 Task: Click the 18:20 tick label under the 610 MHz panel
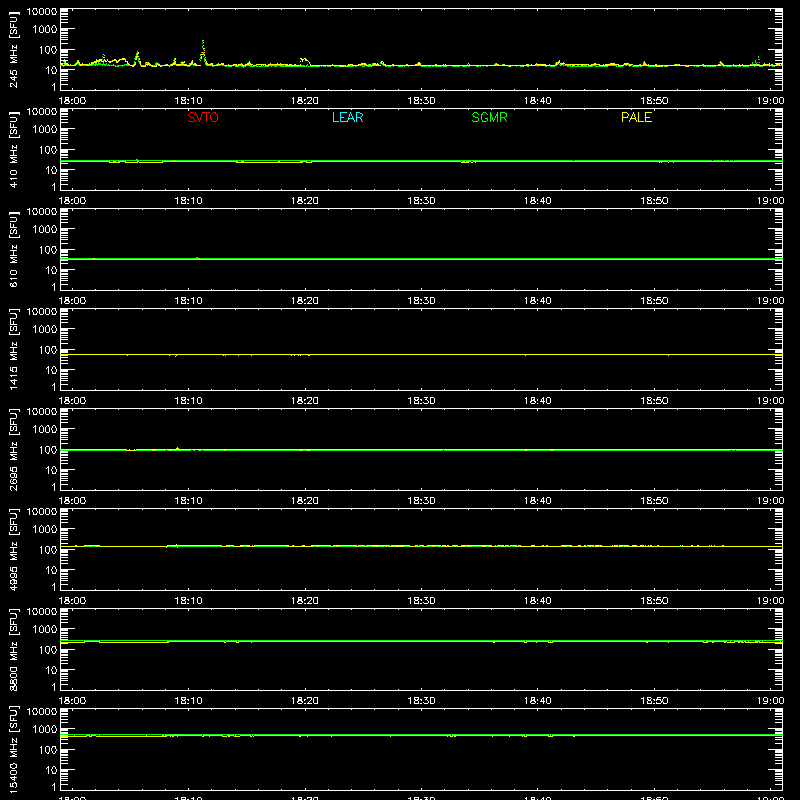(305, 301)
